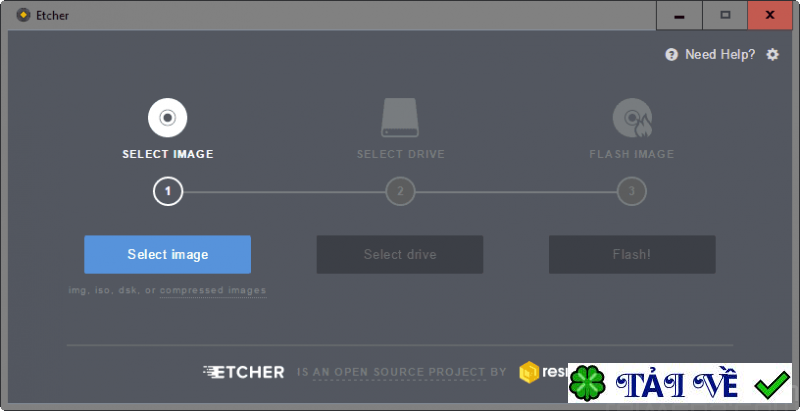800x411 pixels.
Task: Click the FLASH IMAGE heading text
Action: pyautogui.click(x=632, y=154)
